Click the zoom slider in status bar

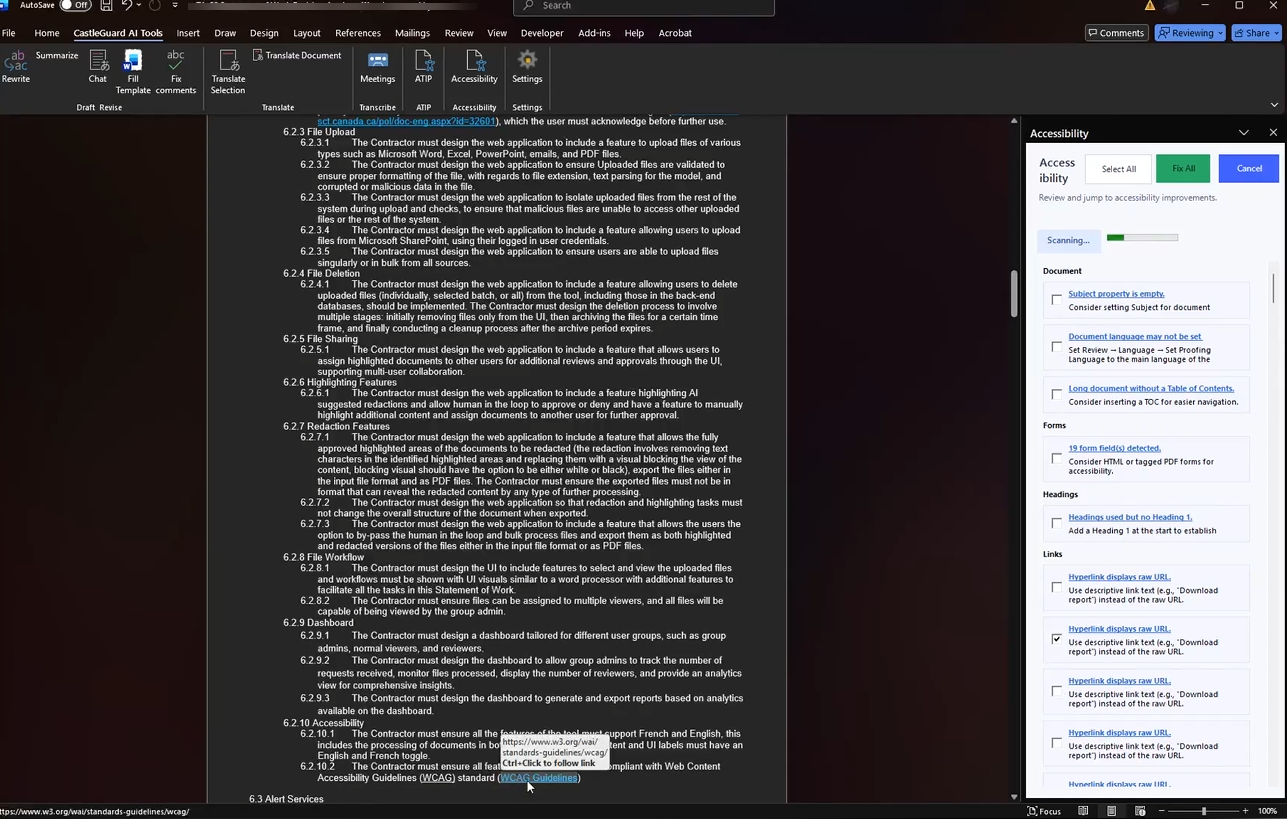click(x=1203, y=811)
